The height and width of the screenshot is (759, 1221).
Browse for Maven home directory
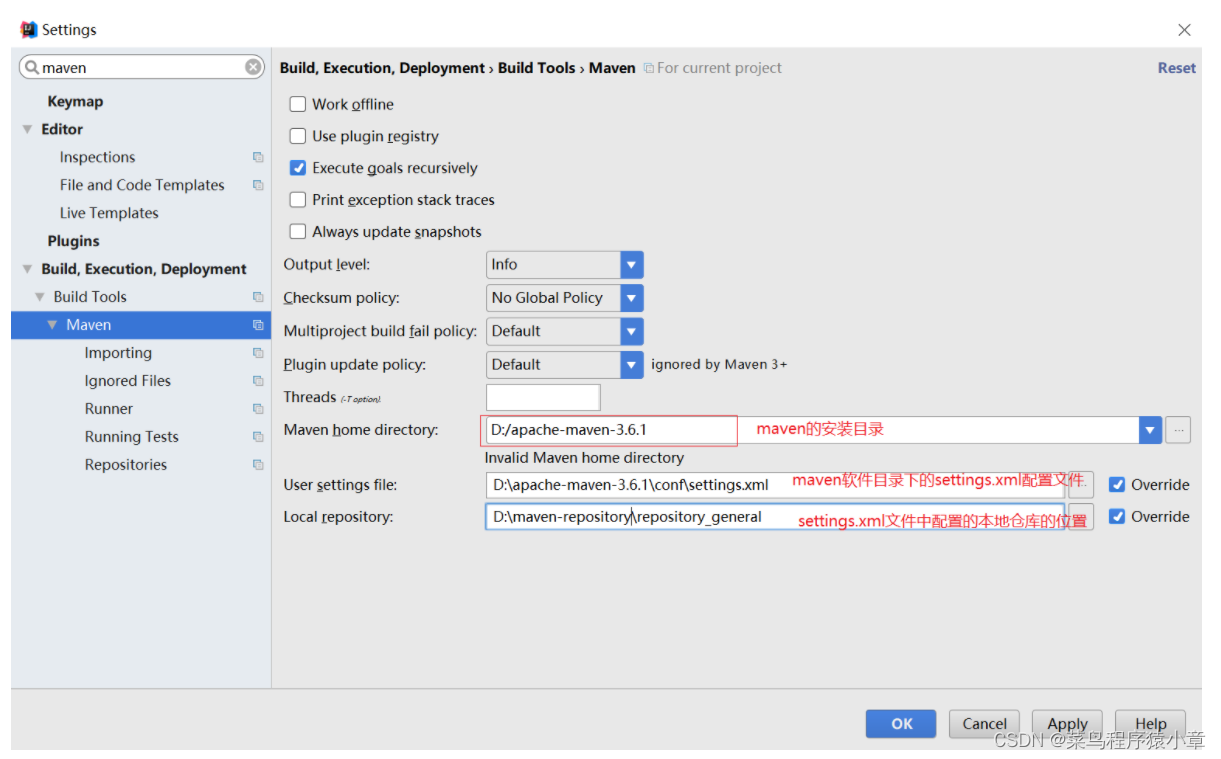(1178, 430)
